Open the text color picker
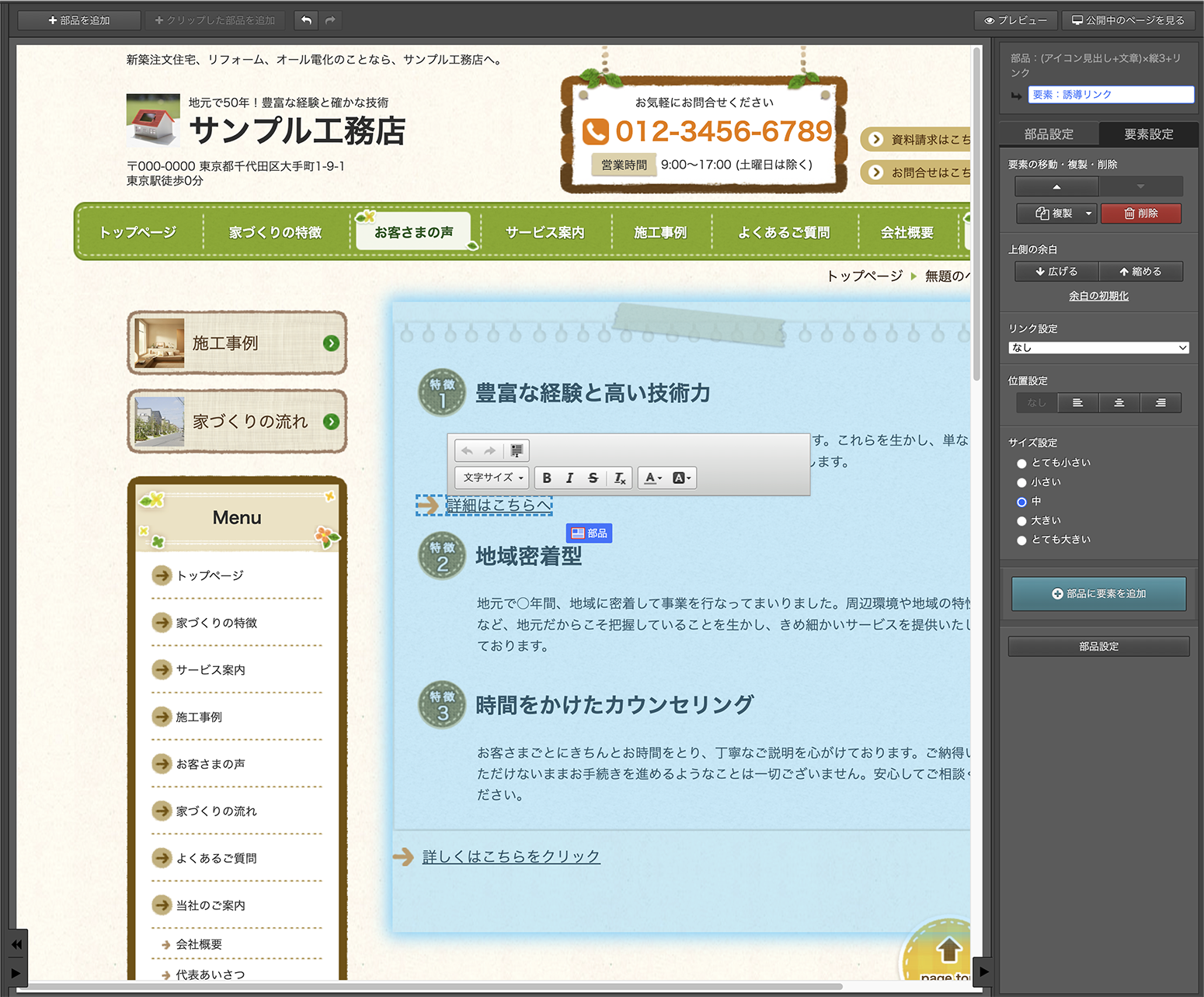 click(653, 478)
